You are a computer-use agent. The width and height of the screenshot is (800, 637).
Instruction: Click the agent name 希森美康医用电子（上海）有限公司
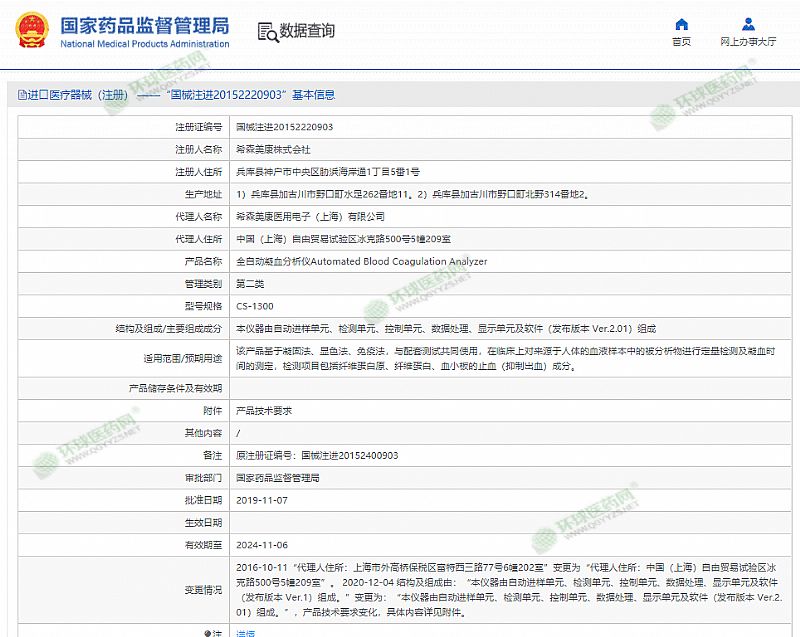click(310, 216)
